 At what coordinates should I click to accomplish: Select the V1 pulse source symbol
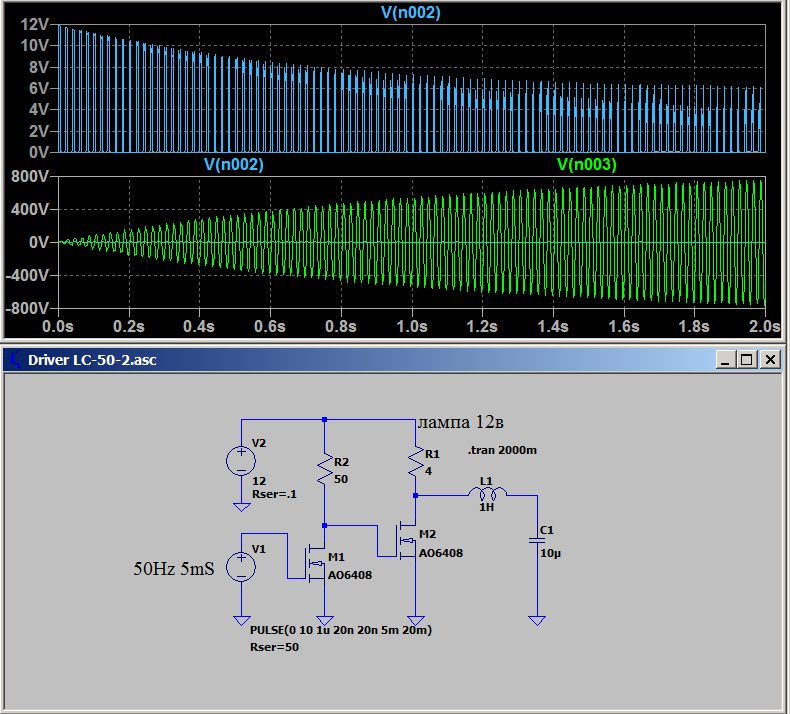click(241, 567)
